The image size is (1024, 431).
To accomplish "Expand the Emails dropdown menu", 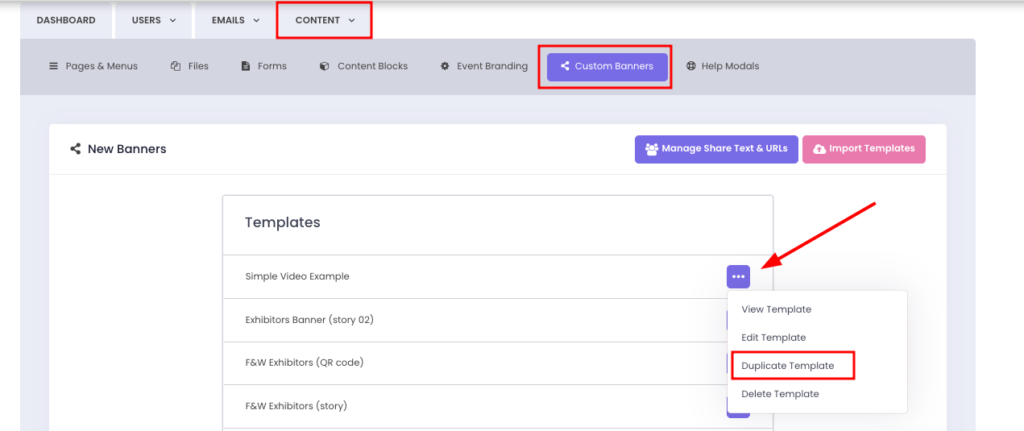I will pos(235,20).
